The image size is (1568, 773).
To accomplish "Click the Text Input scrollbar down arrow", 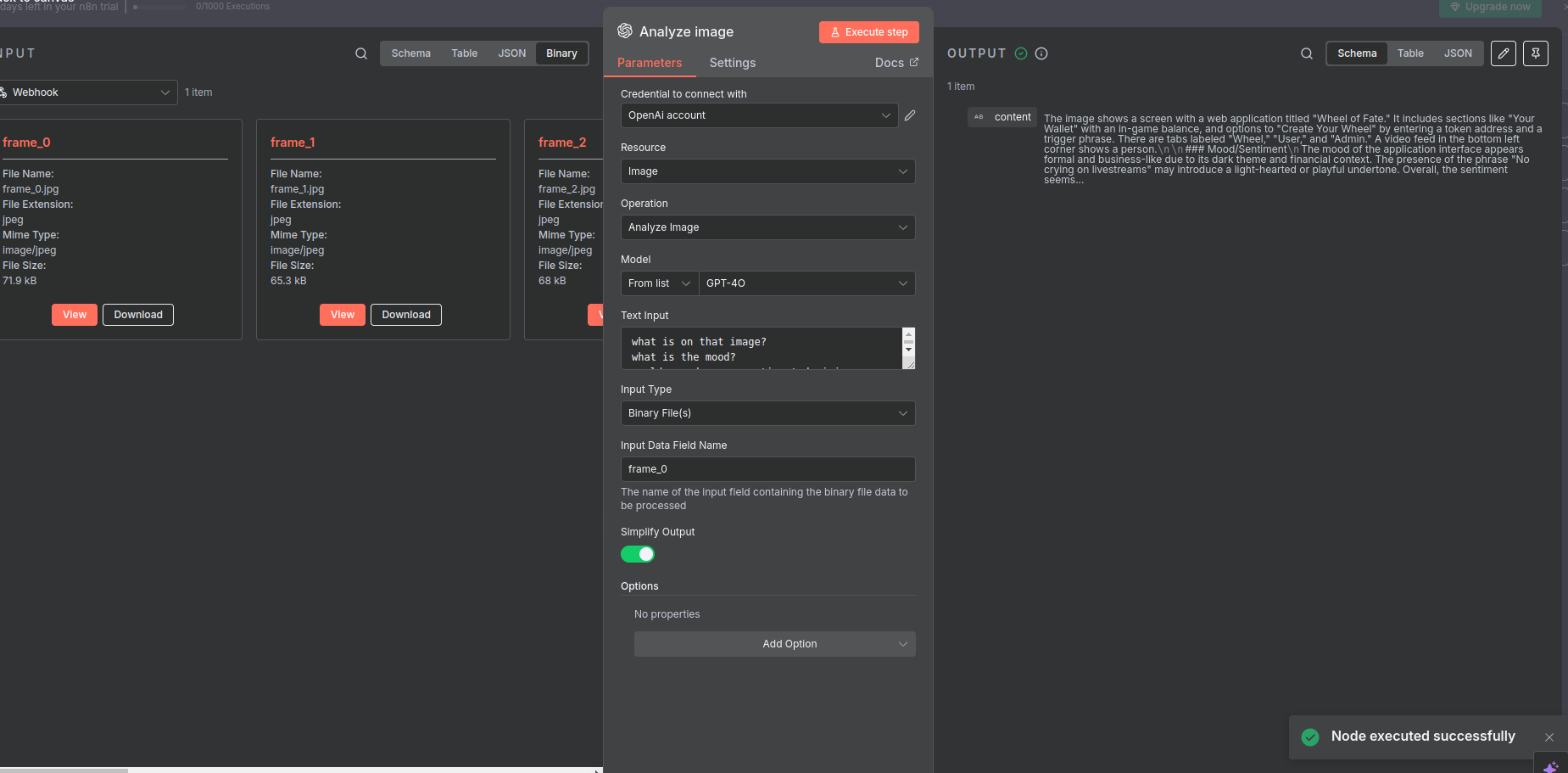I will pyautogui.click(x=909, y=350).
